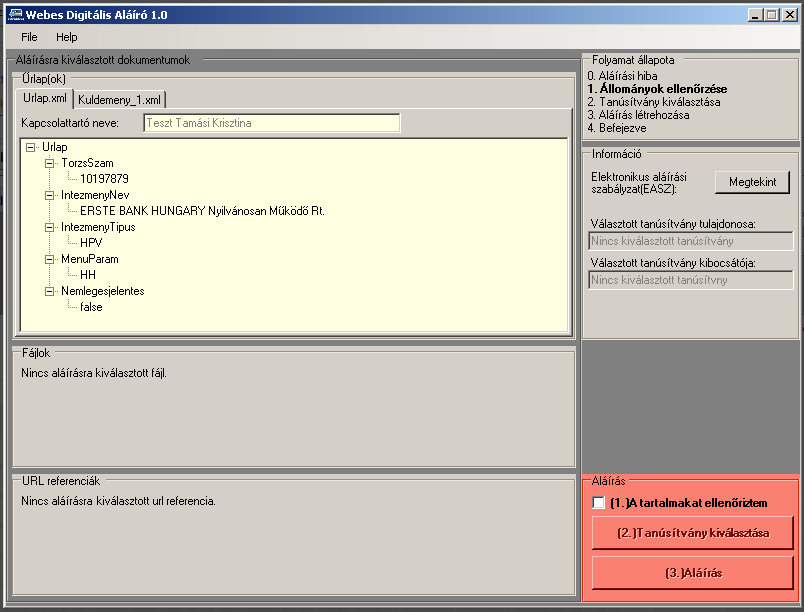
Task: Click the Megtekint button
Action: coord(752,182)
